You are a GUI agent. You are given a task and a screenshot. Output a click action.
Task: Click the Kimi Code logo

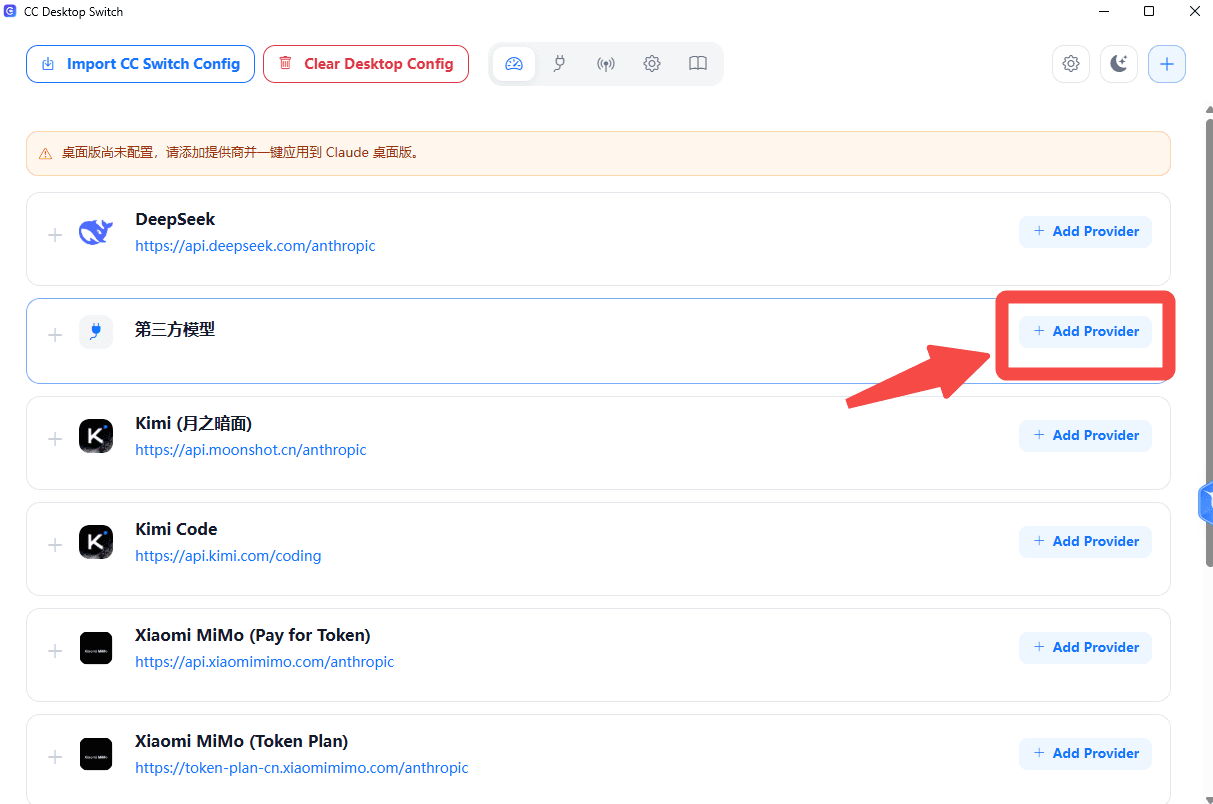[96, 542]
